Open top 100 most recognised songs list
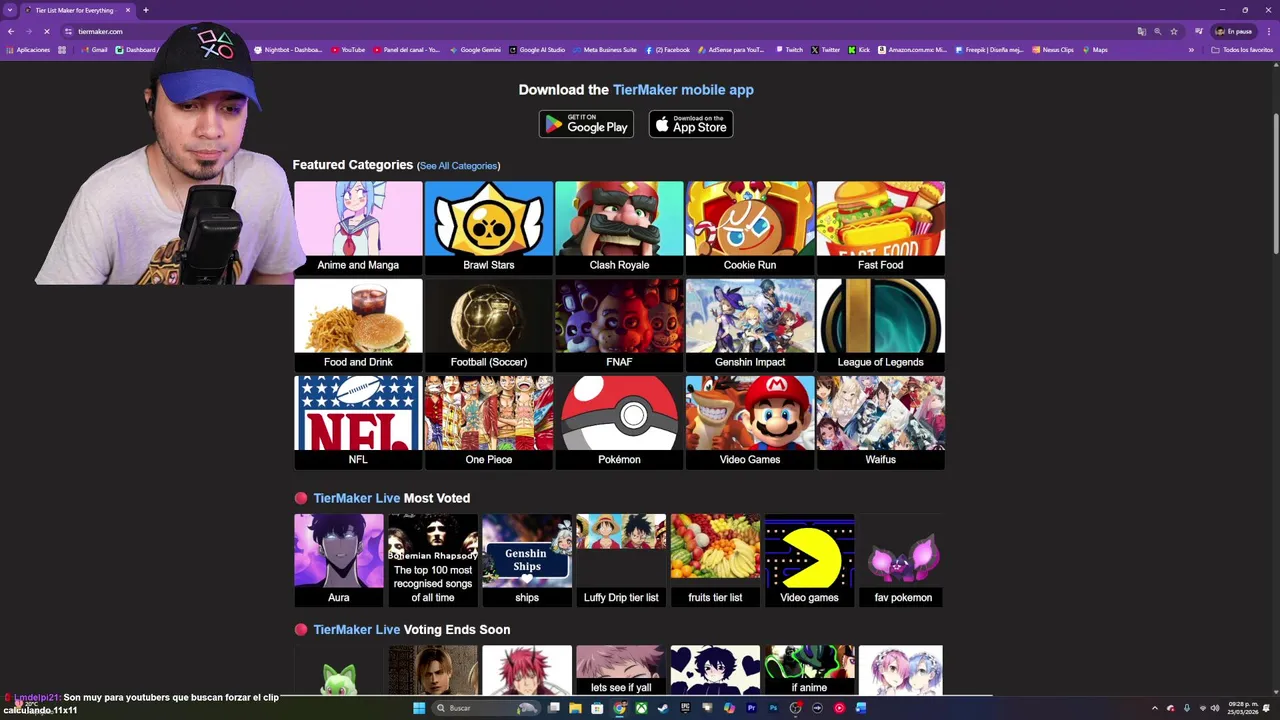1280x720 pixels. pyautogui.click(x=433, y=560)
